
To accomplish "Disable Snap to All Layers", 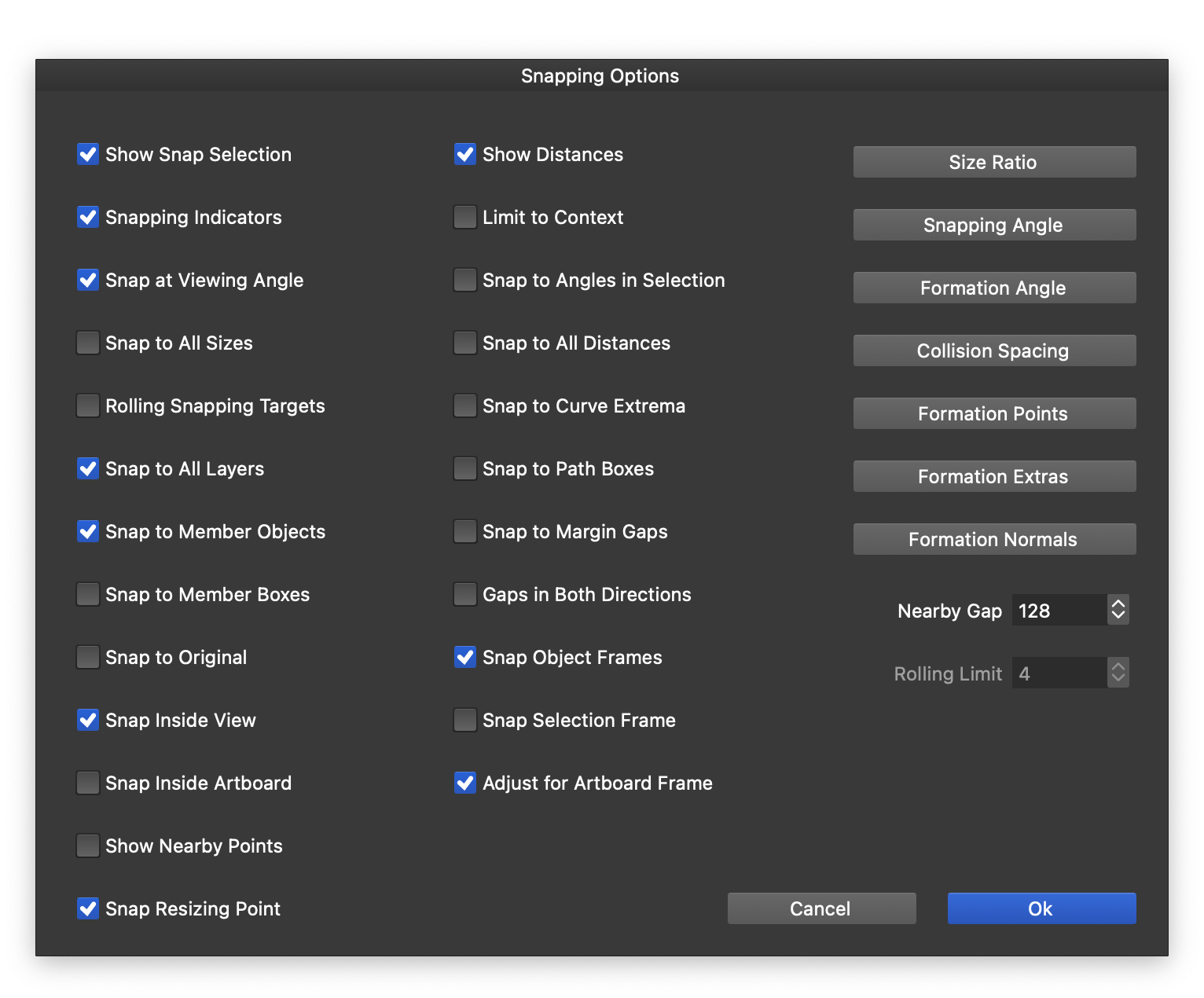I will pos(88,468).
